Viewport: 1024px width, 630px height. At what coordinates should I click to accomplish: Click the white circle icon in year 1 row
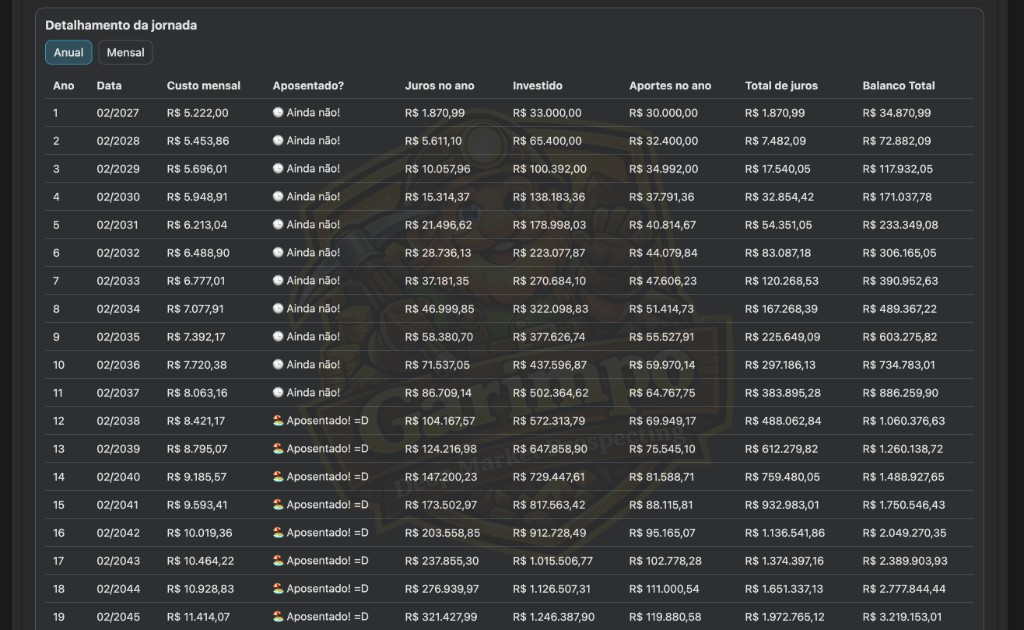[278, 113]
